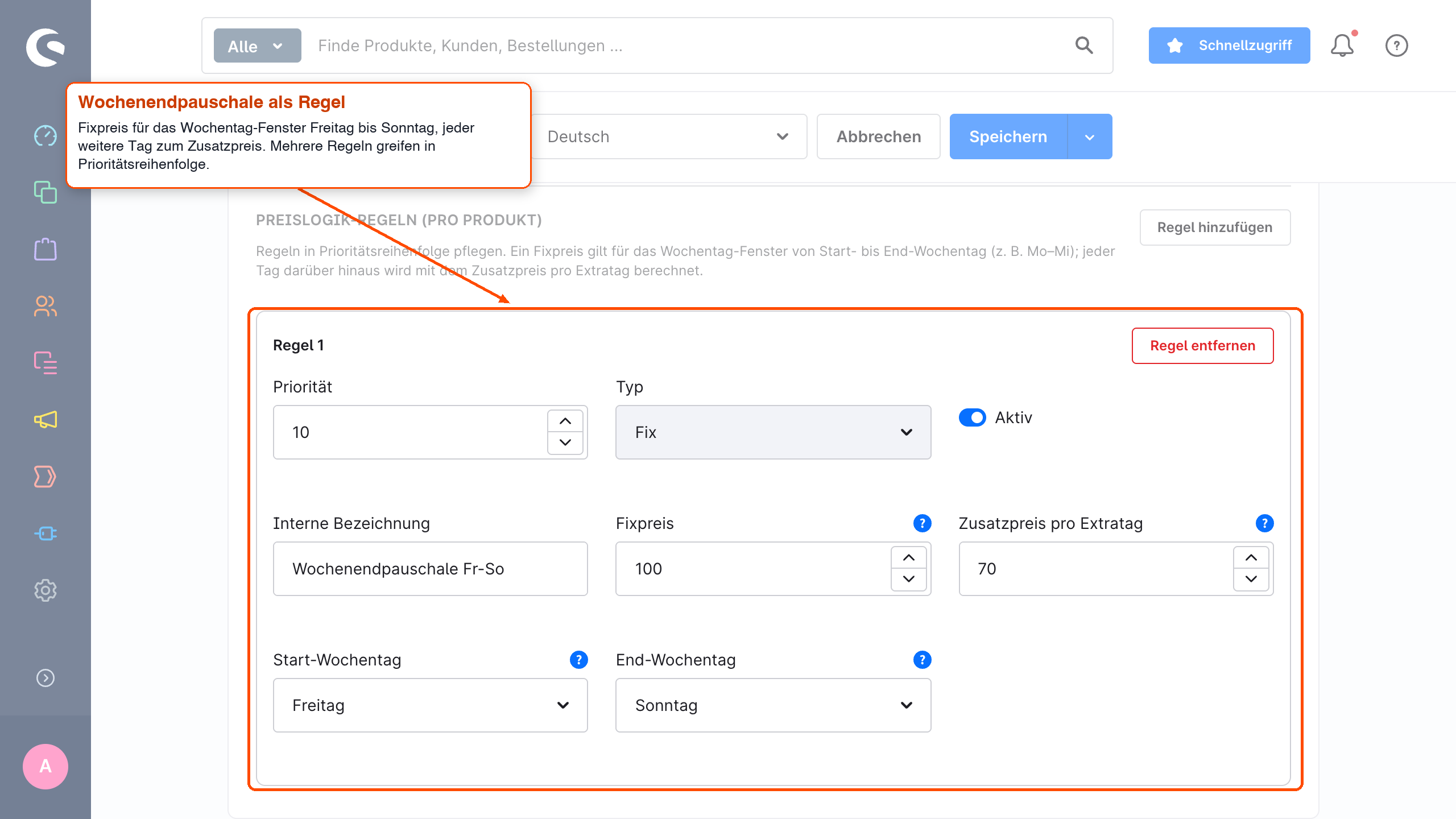Open the Extensions plug icon
This screenshot has width=1456, height=819.
[x=45, y=533]
